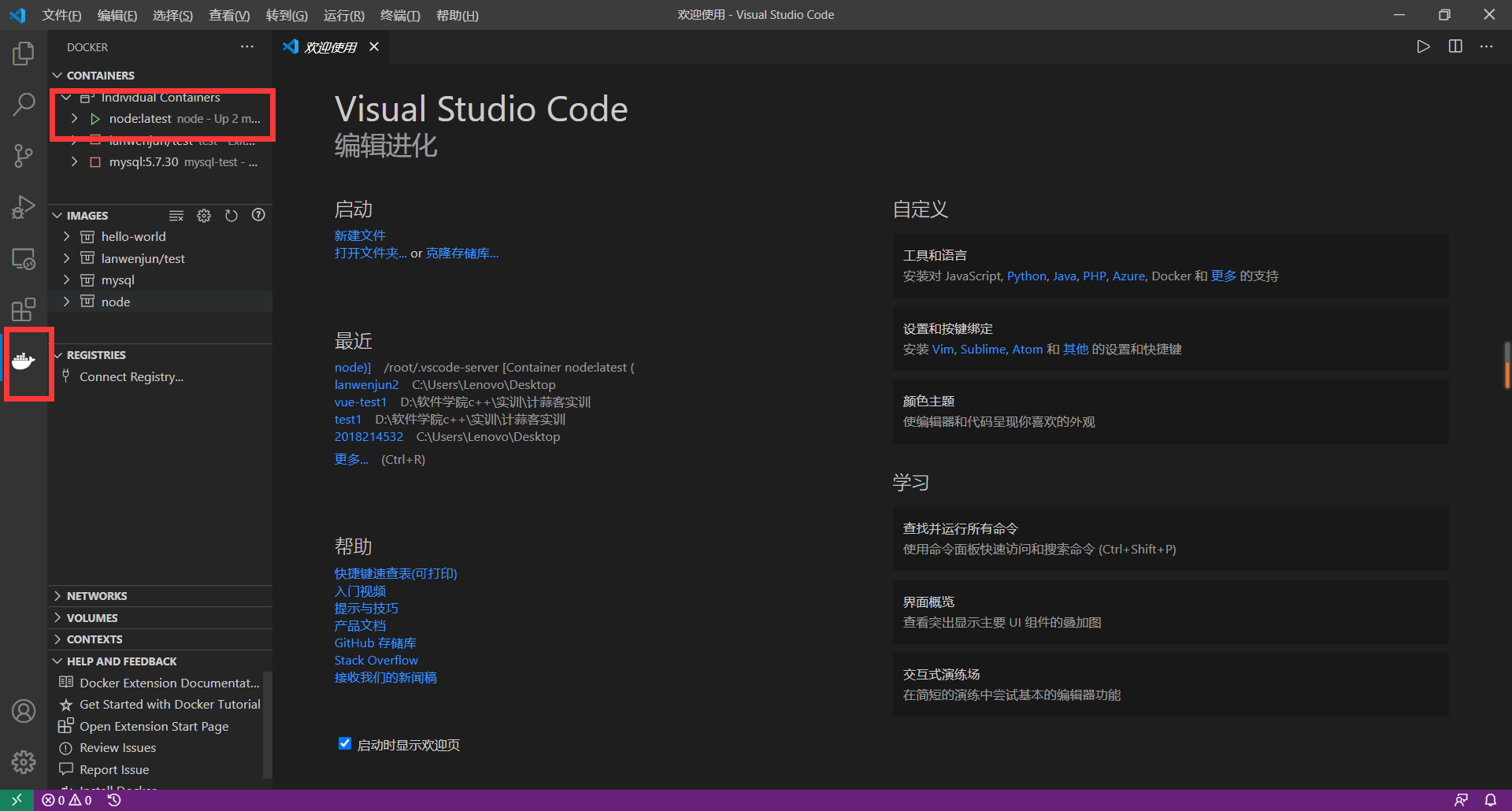This screenshot has width=1512, height=811.
Task: Open recent project vue-test1
Action: coord(361,402)
